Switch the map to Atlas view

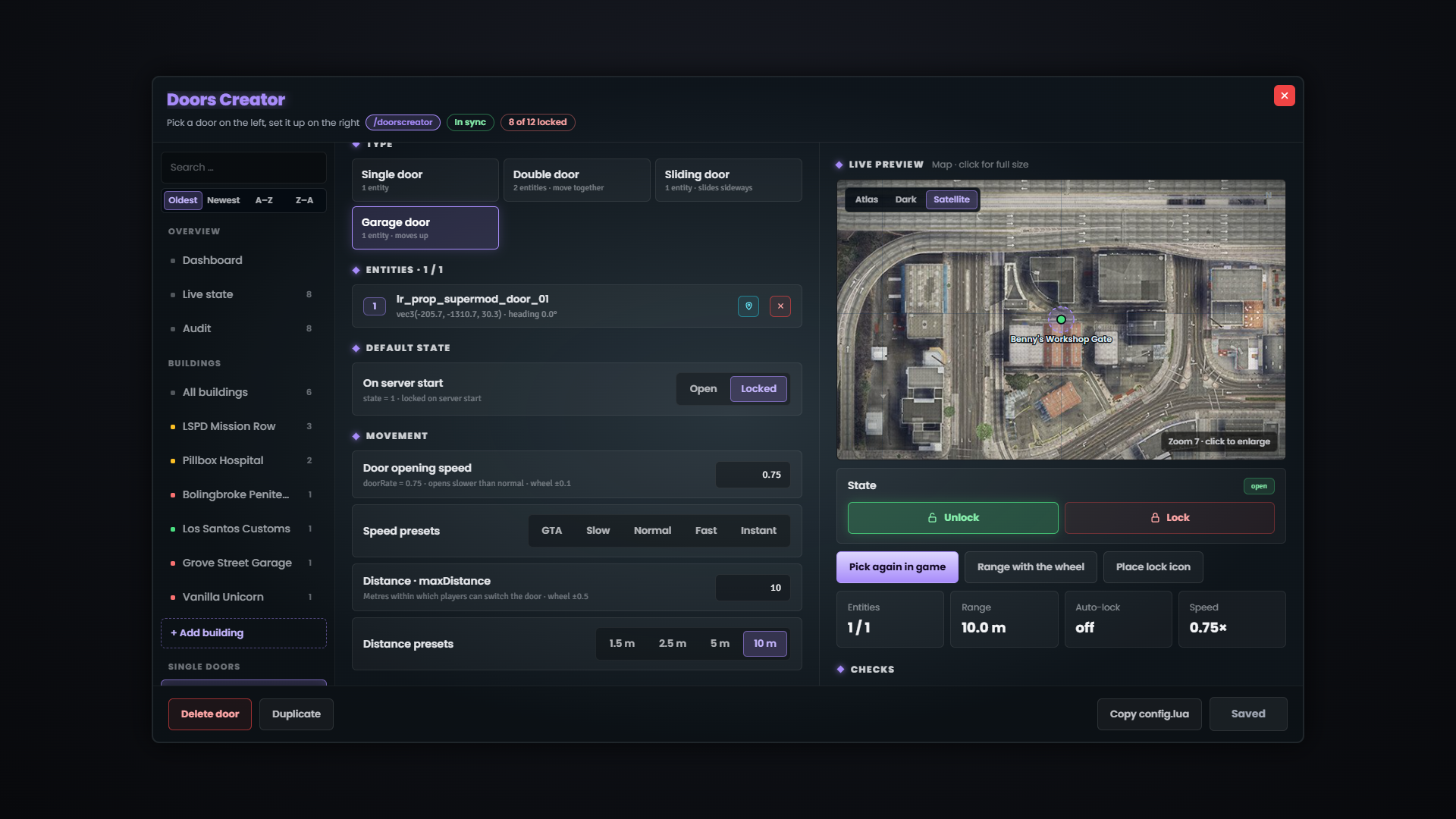tap(866, 199)
